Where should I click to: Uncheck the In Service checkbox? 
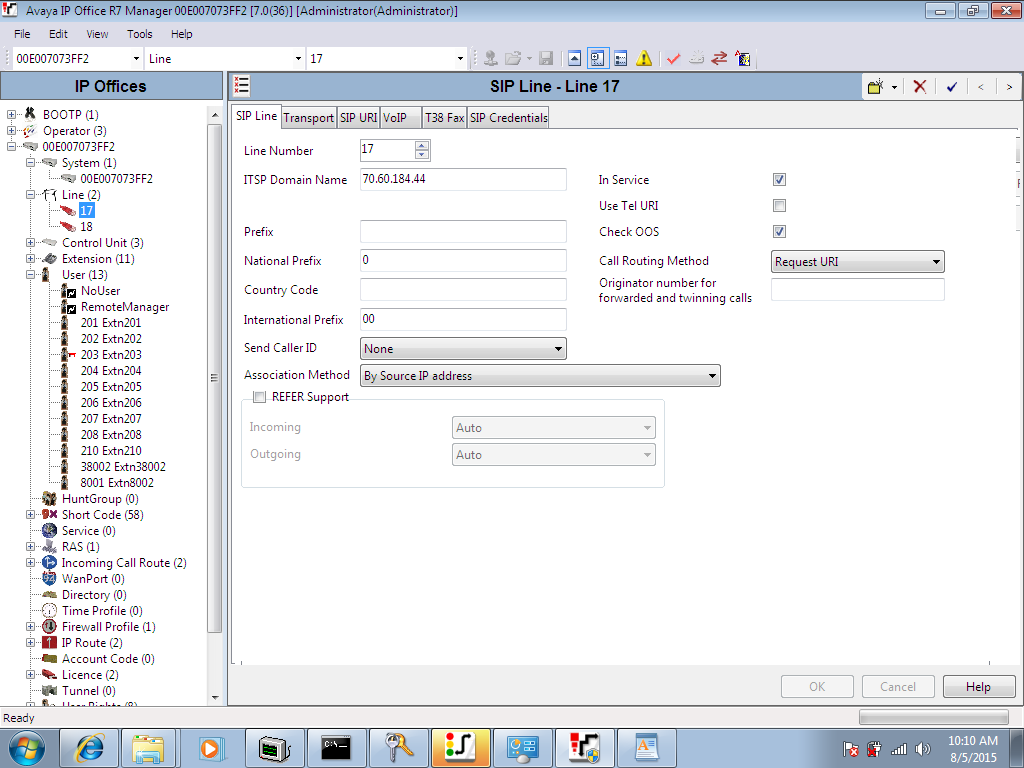point(779,180)
